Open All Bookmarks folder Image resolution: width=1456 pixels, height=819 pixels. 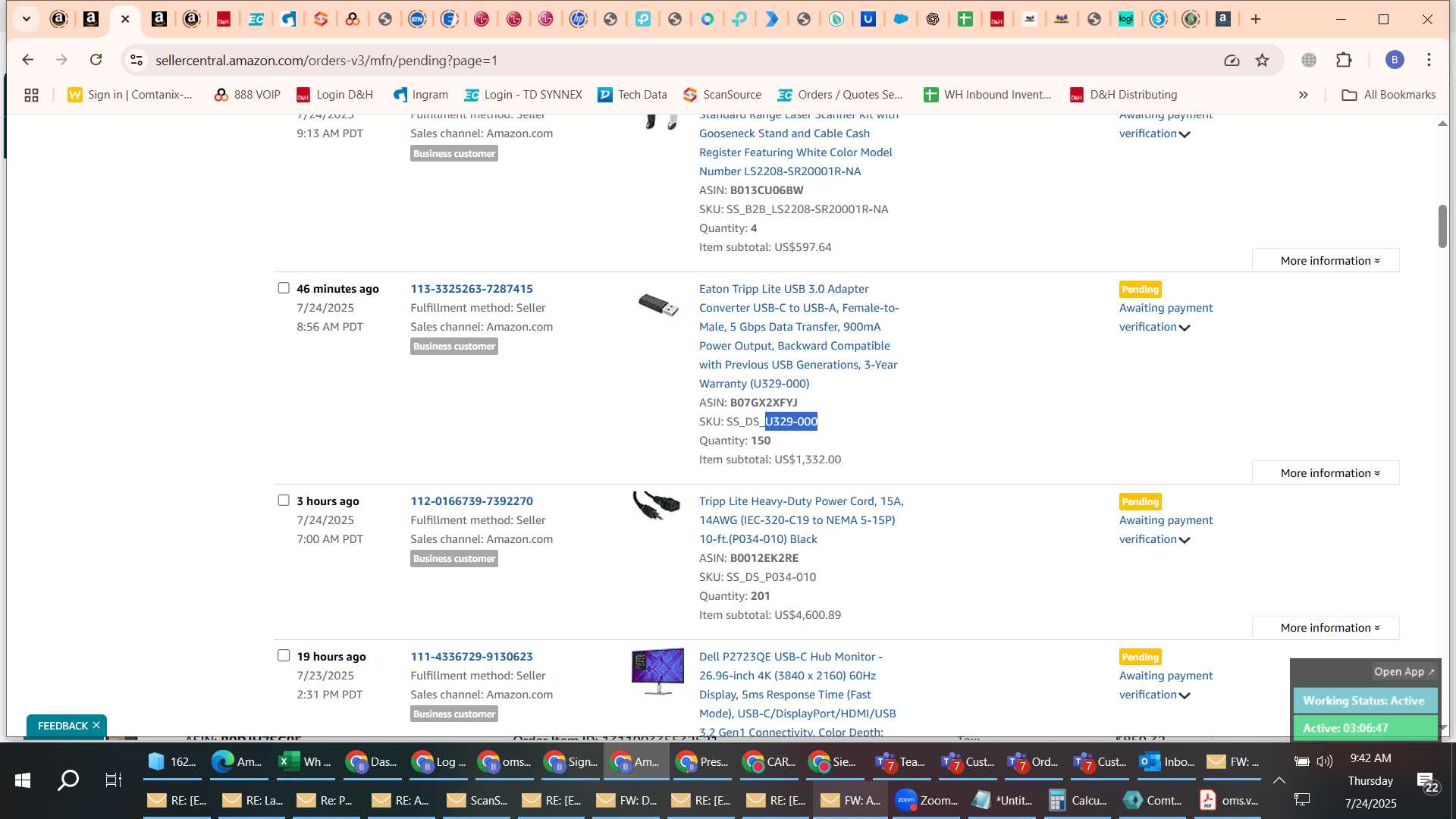(x=1389, y=95)
